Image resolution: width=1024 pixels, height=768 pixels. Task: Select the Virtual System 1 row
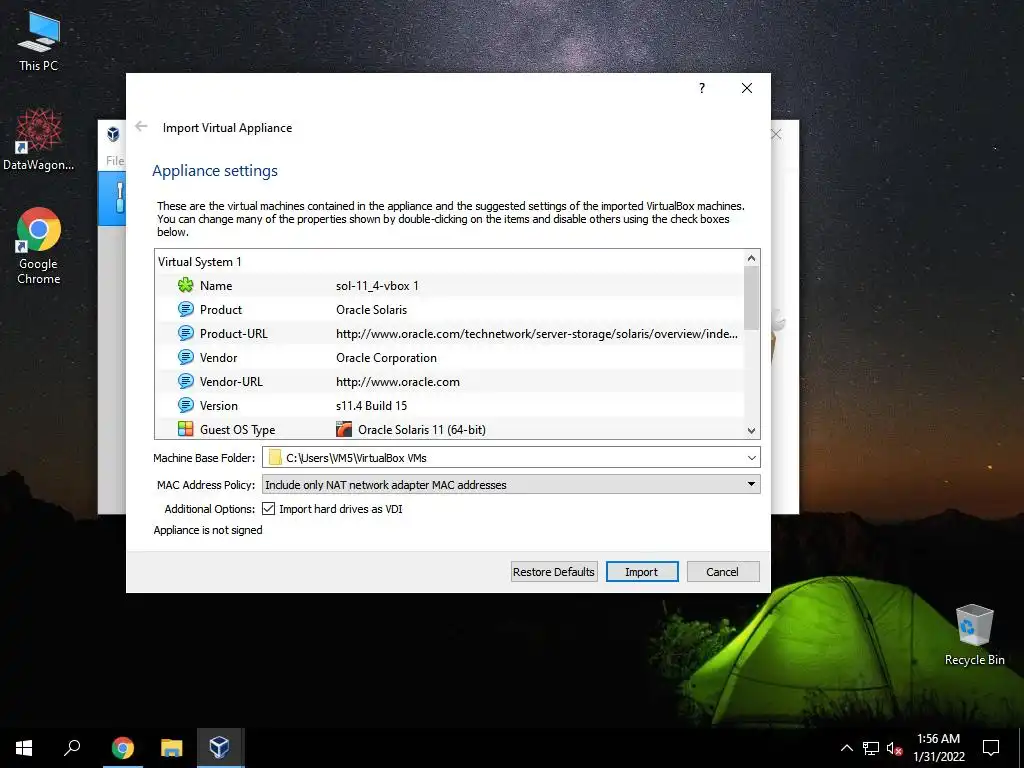[449, 262]
